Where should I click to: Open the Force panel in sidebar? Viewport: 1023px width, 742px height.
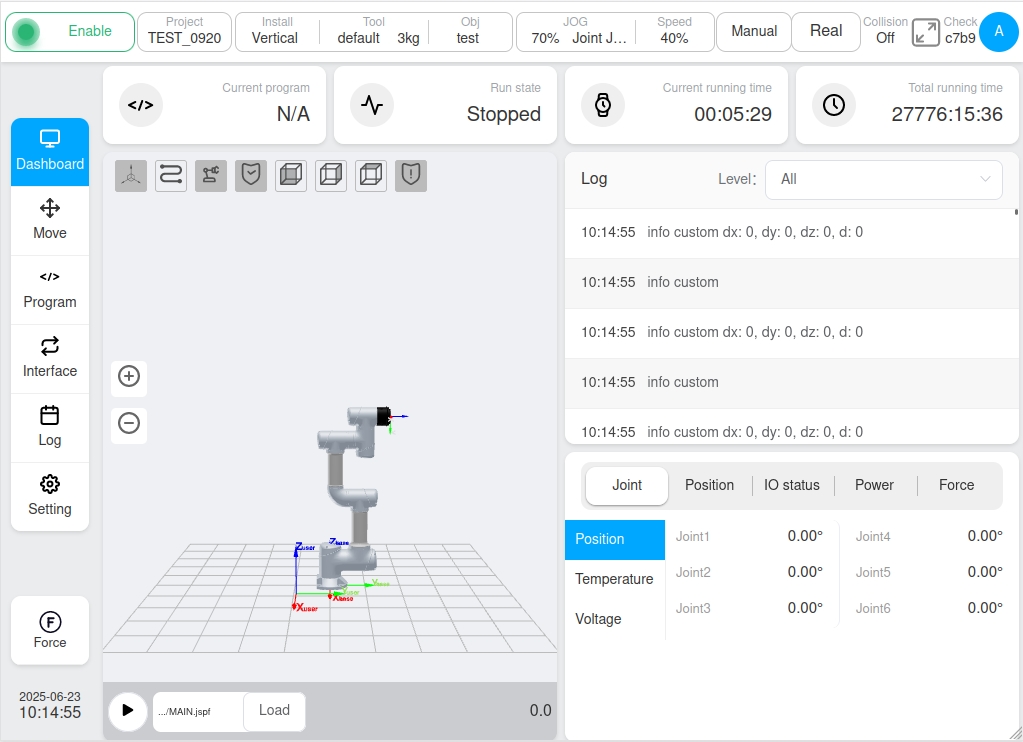click(x=50, y=630)
